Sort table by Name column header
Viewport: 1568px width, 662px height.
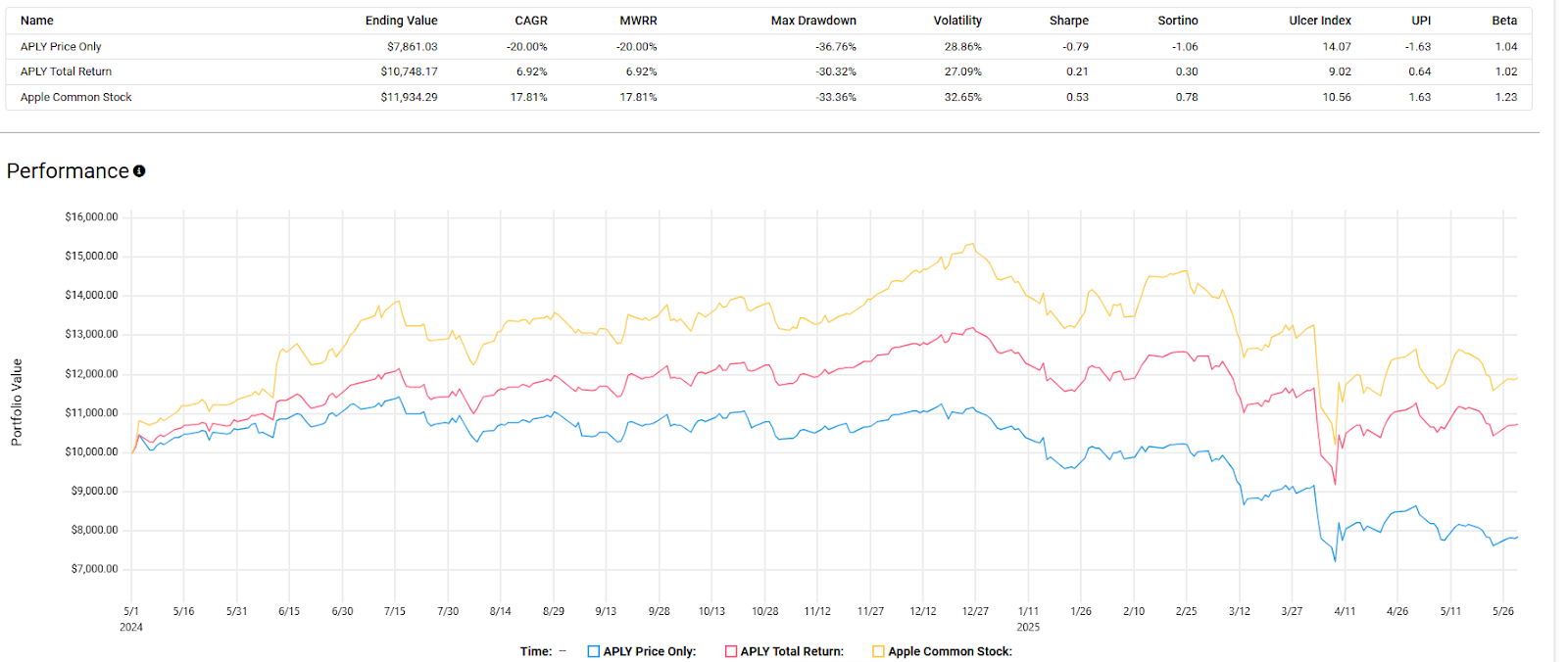click(x=37, y=21)
